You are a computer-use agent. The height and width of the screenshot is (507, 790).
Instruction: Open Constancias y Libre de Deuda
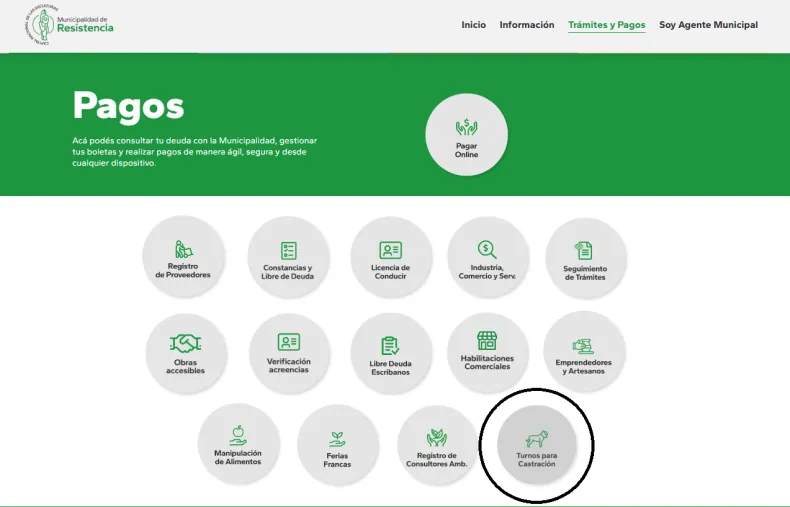[x=288, y=257]
